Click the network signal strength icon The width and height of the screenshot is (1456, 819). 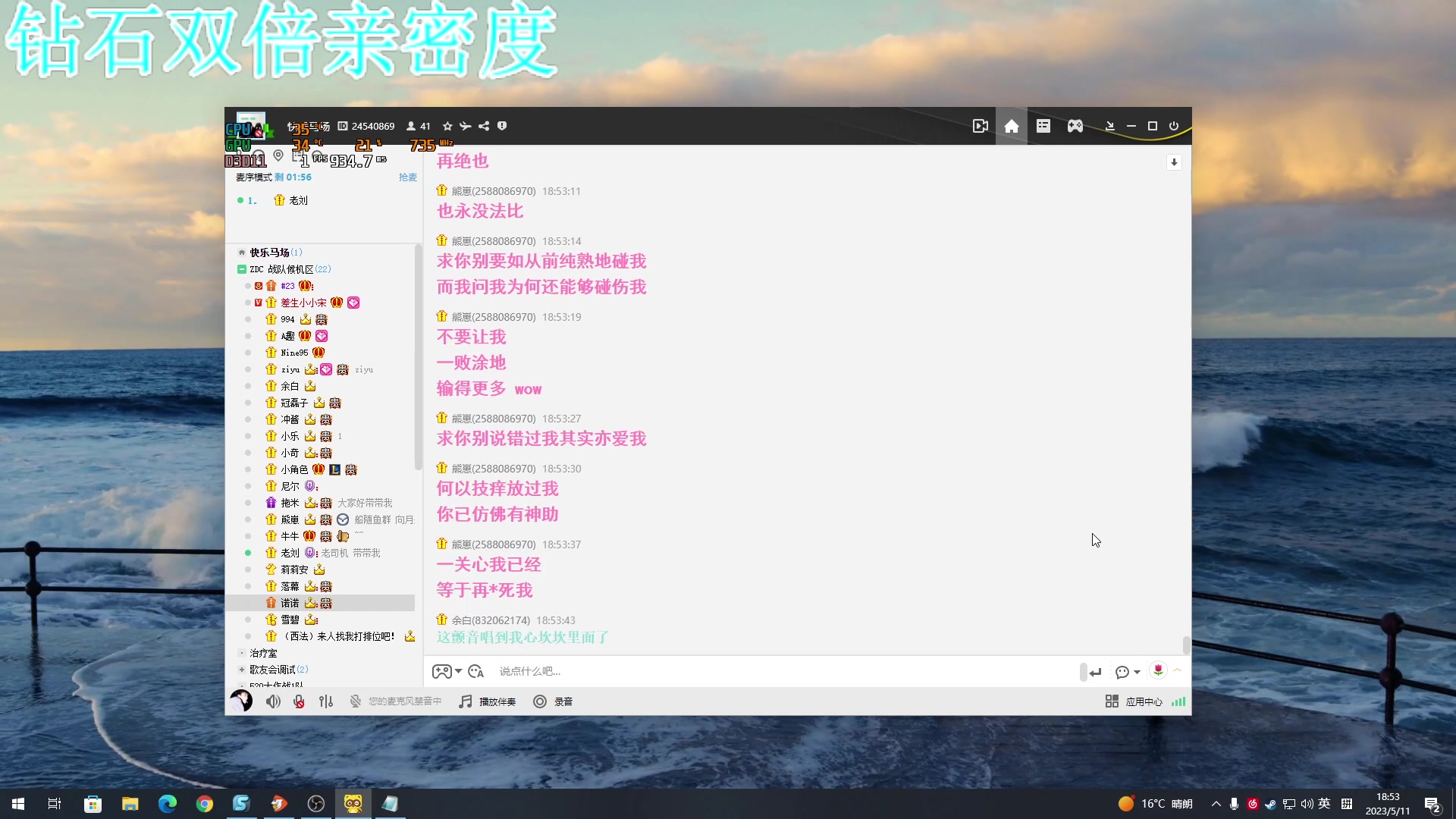pyautogui.click(x=1178, y=701)
